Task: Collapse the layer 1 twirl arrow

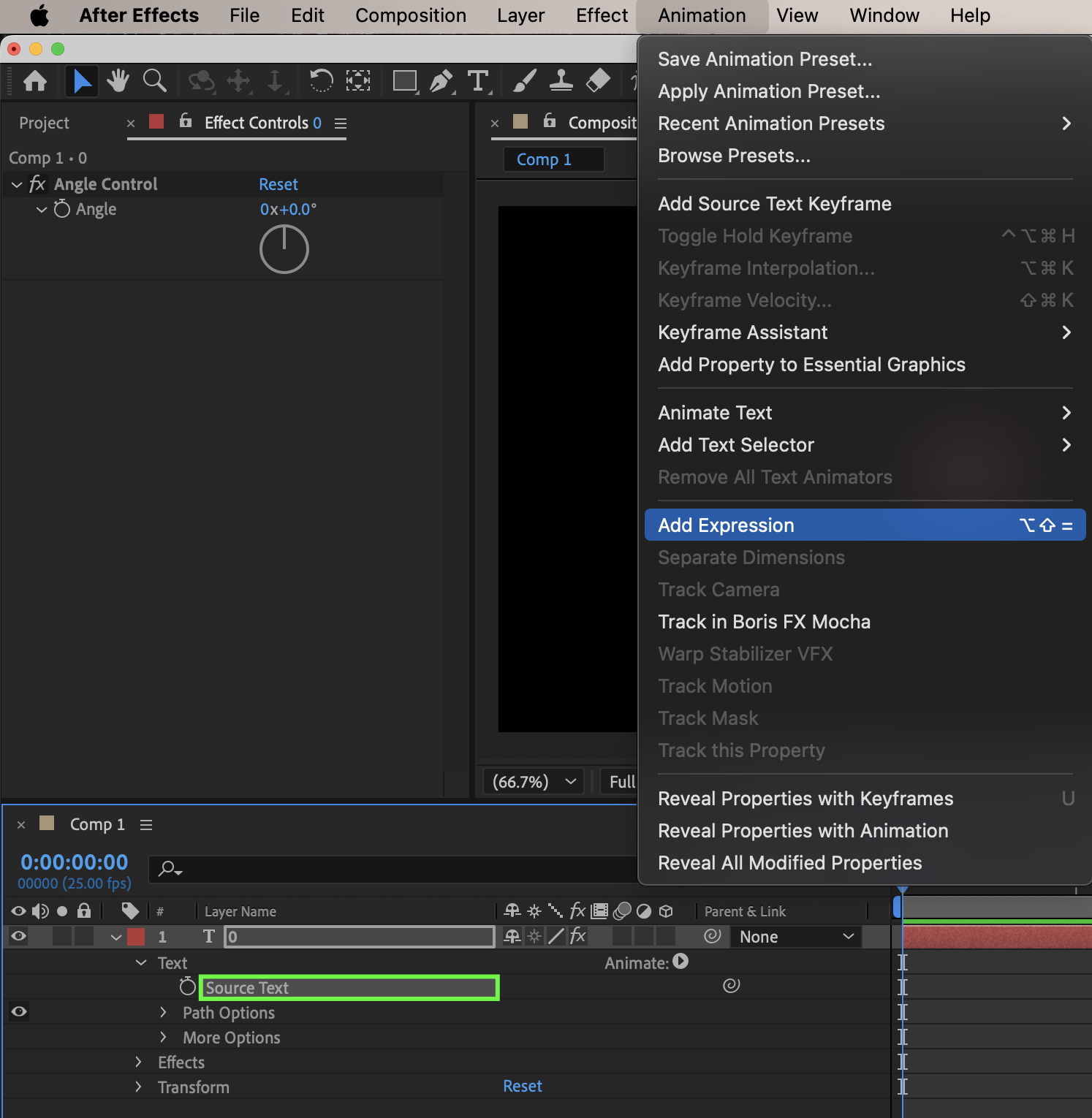Action: coord(115,937)
